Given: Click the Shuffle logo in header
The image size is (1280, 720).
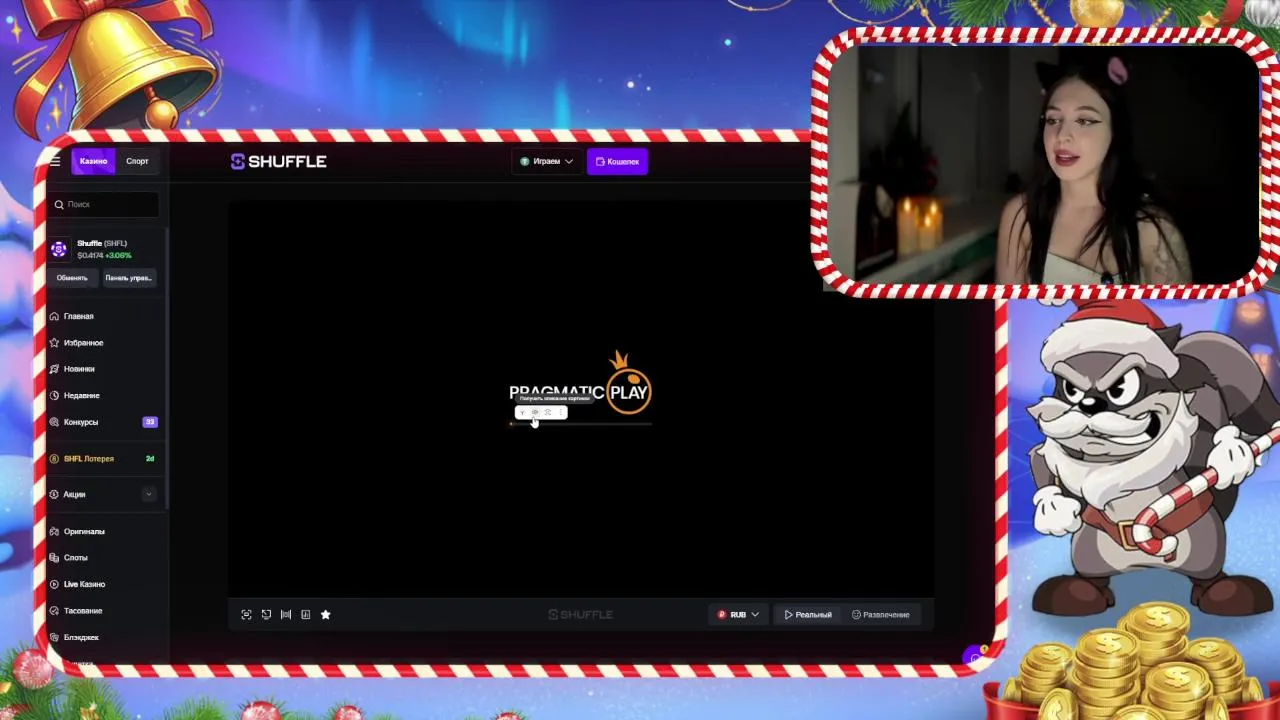Looking at the screenshot, I should 279,161.
